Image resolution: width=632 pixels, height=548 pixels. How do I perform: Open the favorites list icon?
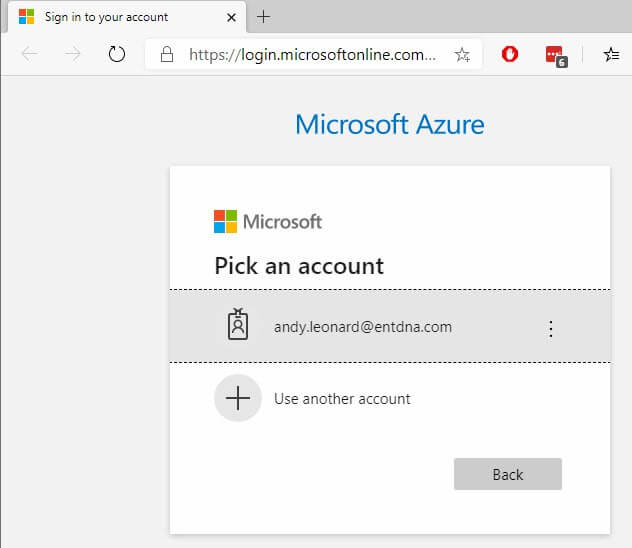611,54
